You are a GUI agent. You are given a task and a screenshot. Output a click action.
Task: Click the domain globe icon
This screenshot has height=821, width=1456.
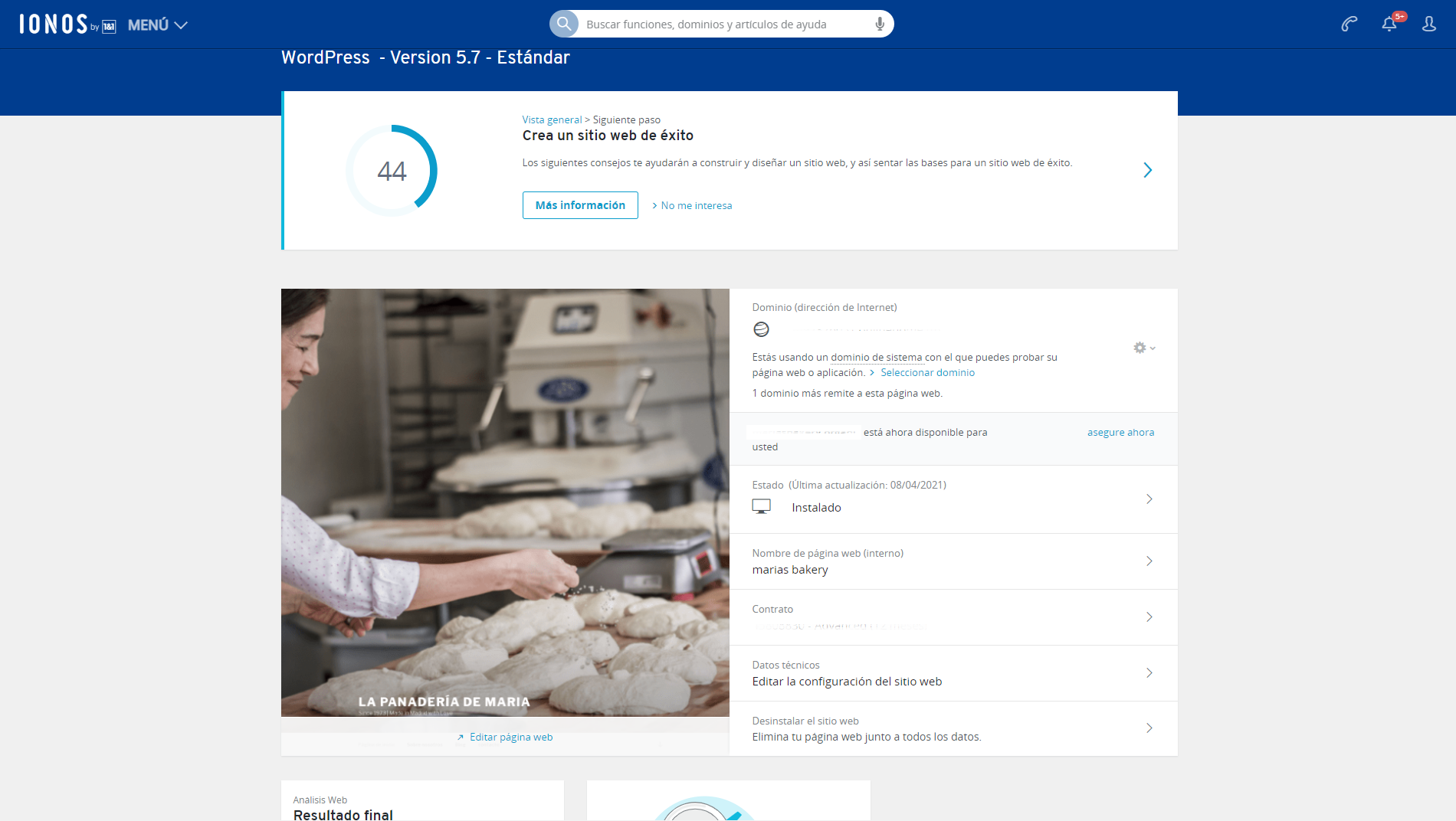point(761,329)
